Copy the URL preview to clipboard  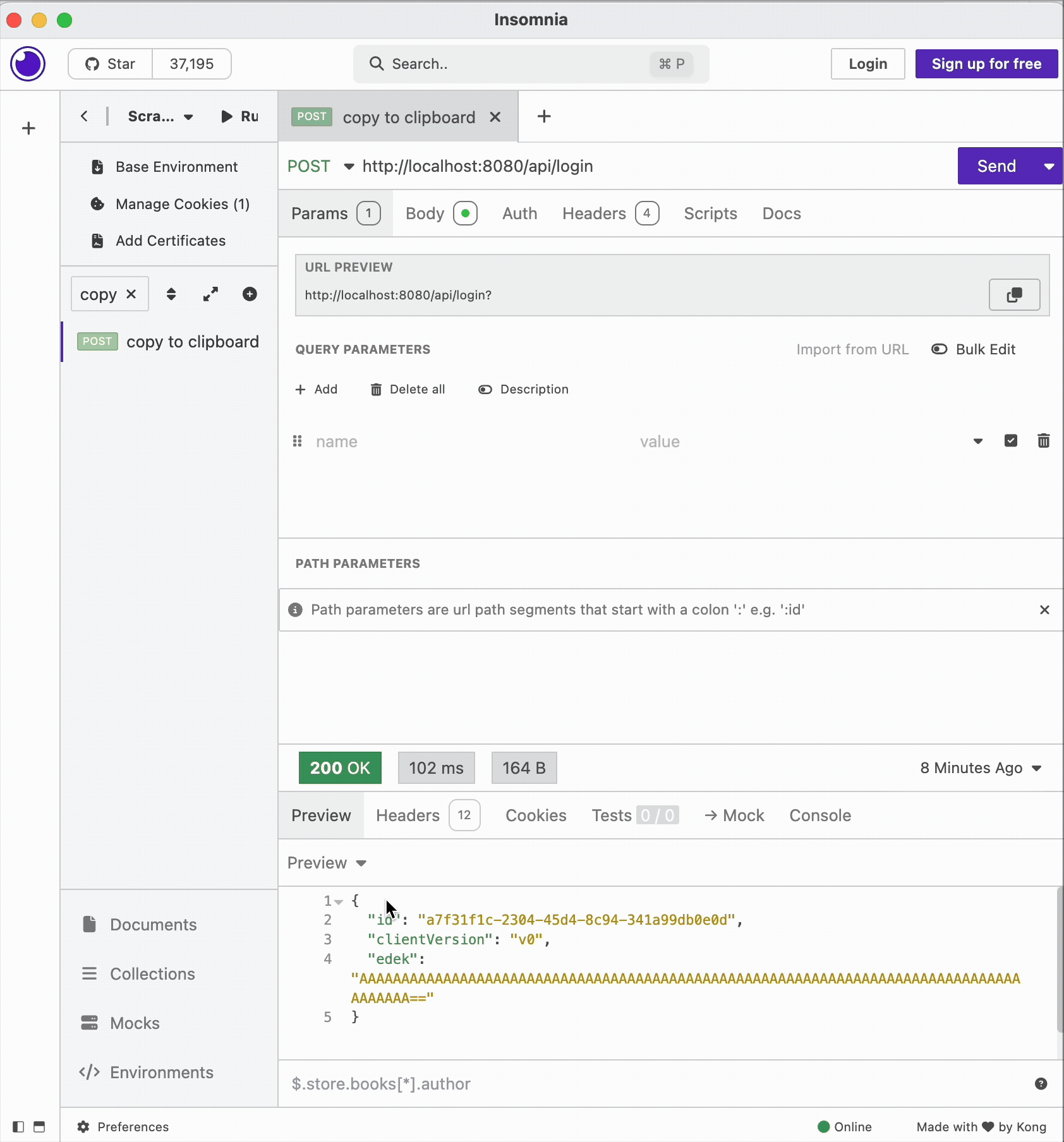click(1014, 295)
